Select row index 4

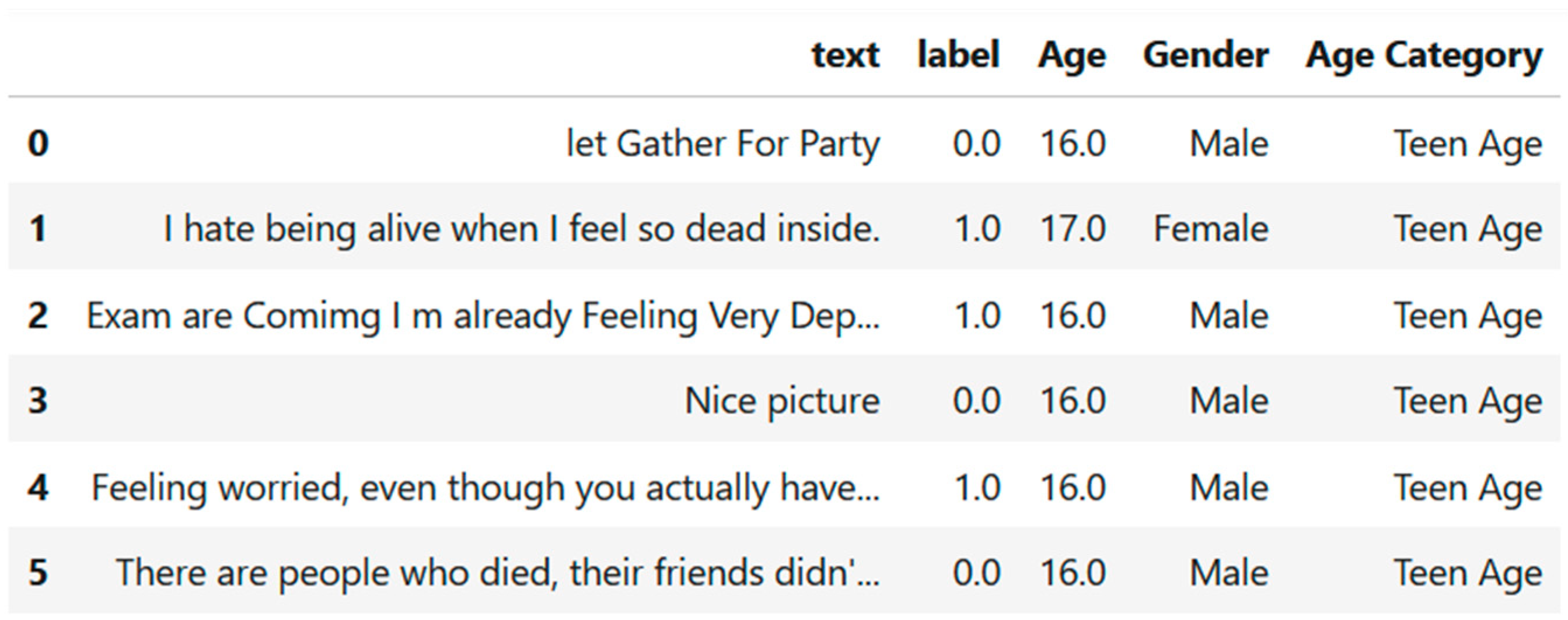pyautogui.click(x=38, y=488)
